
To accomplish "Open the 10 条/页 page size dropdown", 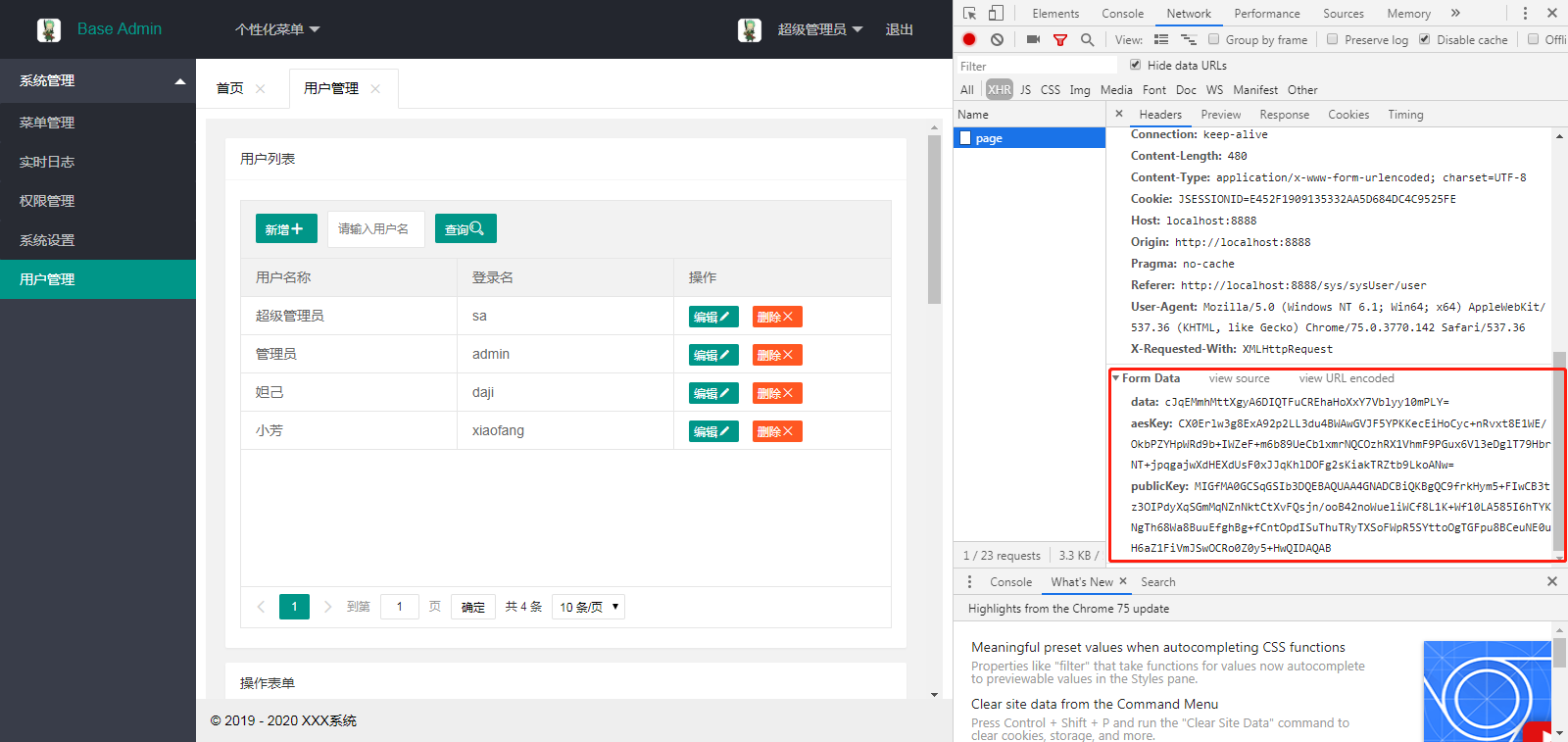I will click(x=588, y=607).
